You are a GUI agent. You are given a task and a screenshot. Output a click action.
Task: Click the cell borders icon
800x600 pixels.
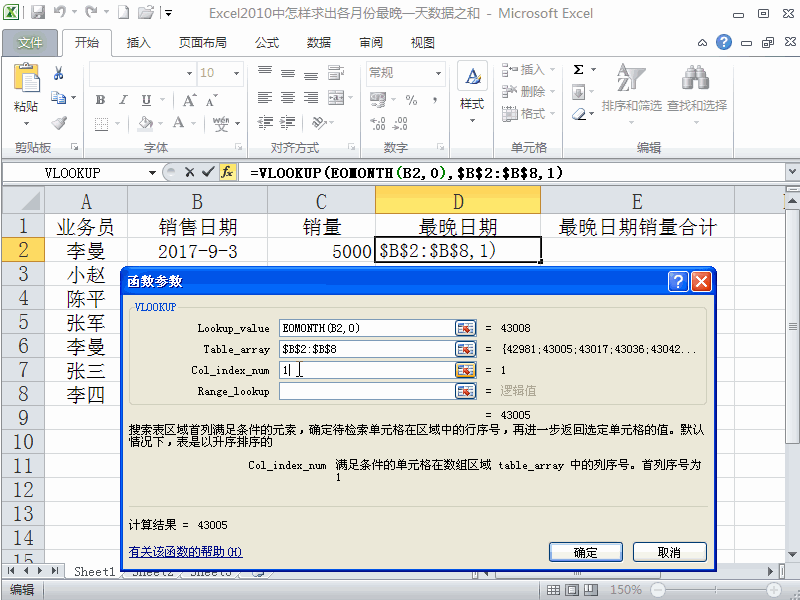(x=102, y=123)
